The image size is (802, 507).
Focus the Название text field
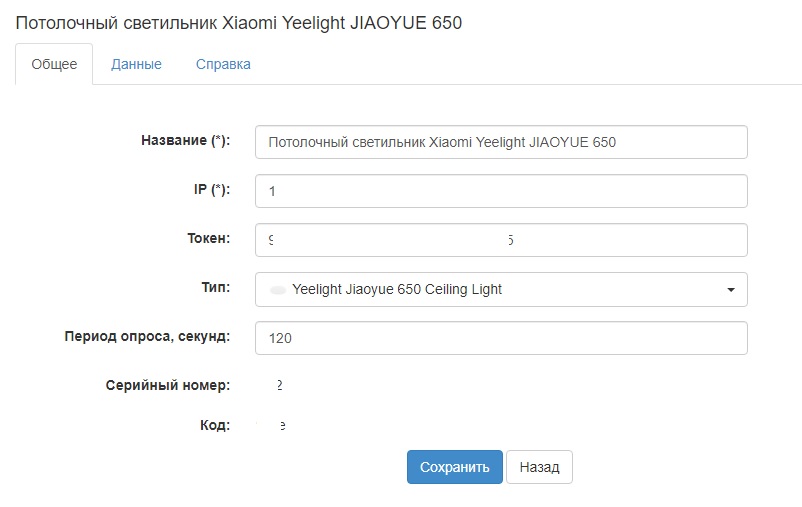[501, 142]
